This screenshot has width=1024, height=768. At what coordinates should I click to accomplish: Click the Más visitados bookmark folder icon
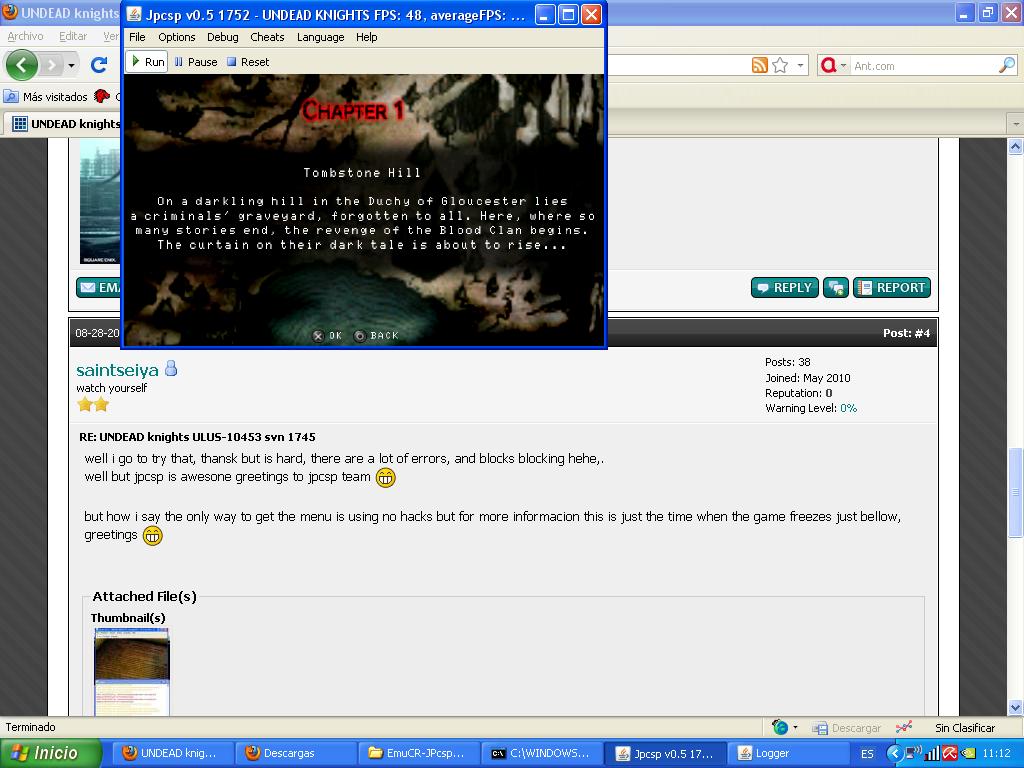point(10,97)
